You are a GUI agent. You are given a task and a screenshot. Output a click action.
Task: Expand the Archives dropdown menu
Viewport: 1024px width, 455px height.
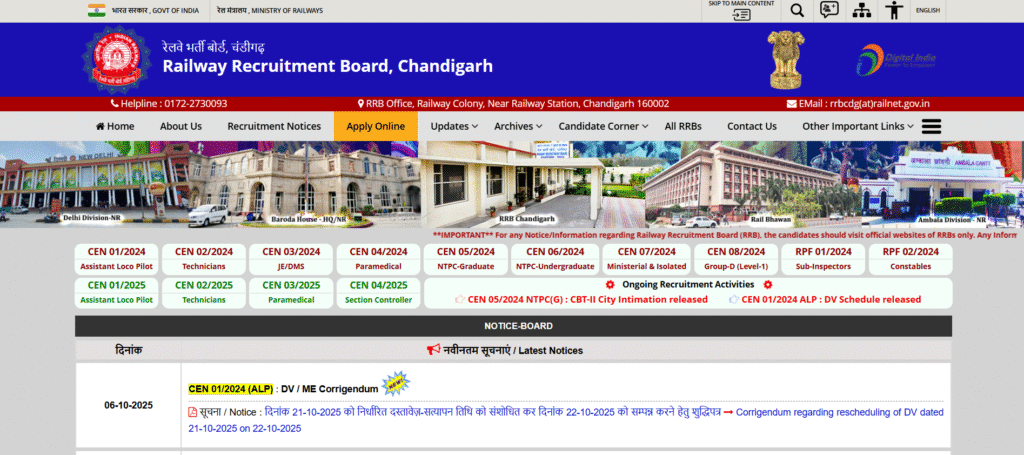pos(518,126)
